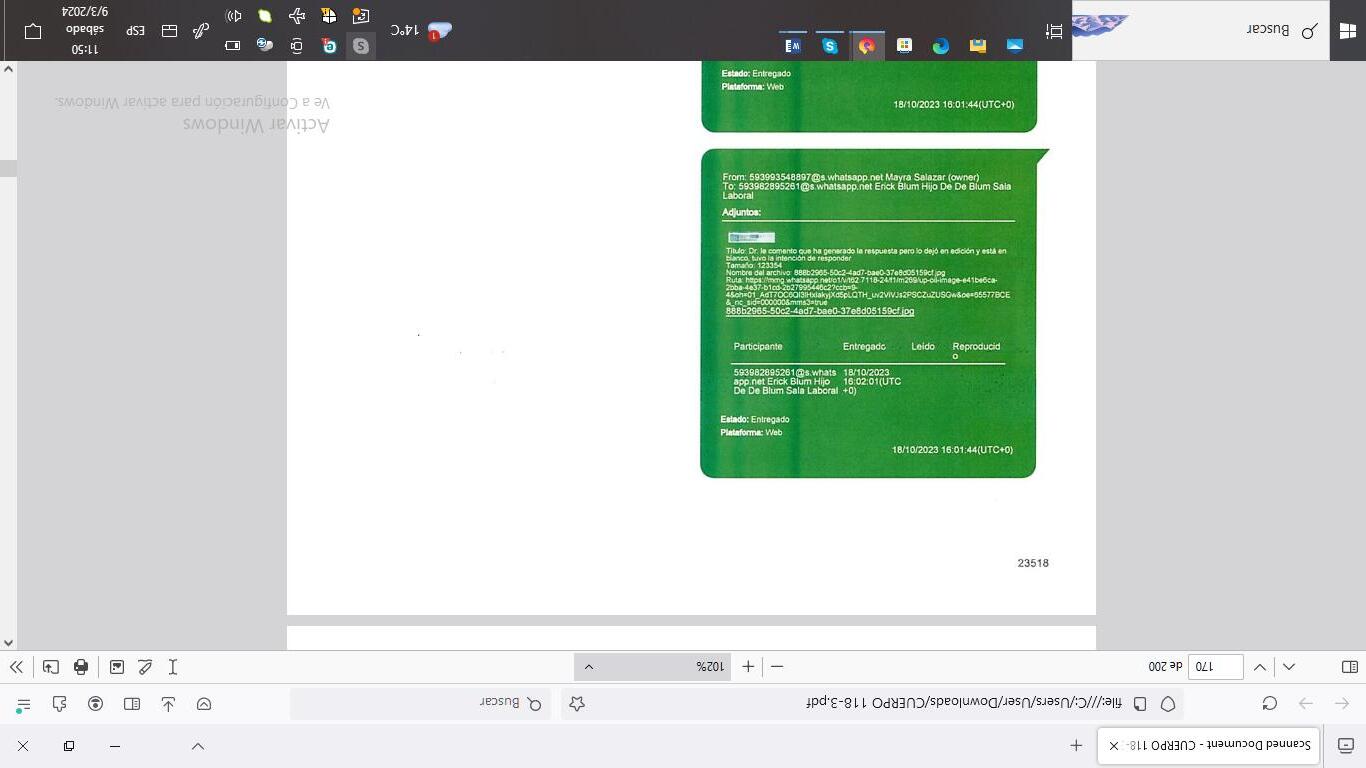Open the battery status tray icon
Image resolution: width=1366 pixels, height=768 pixels.
(x=233, y=46)
